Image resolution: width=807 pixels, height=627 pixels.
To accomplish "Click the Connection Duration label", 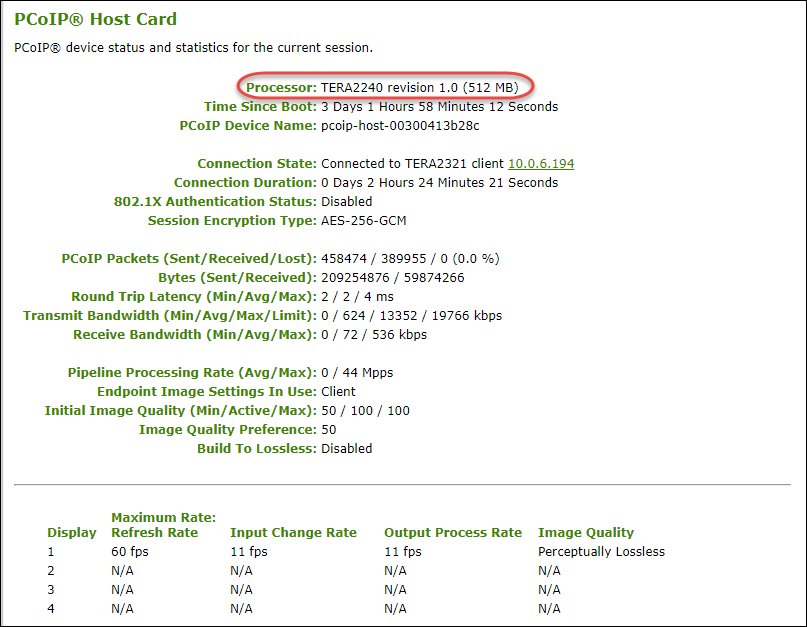I will (245, 183).
